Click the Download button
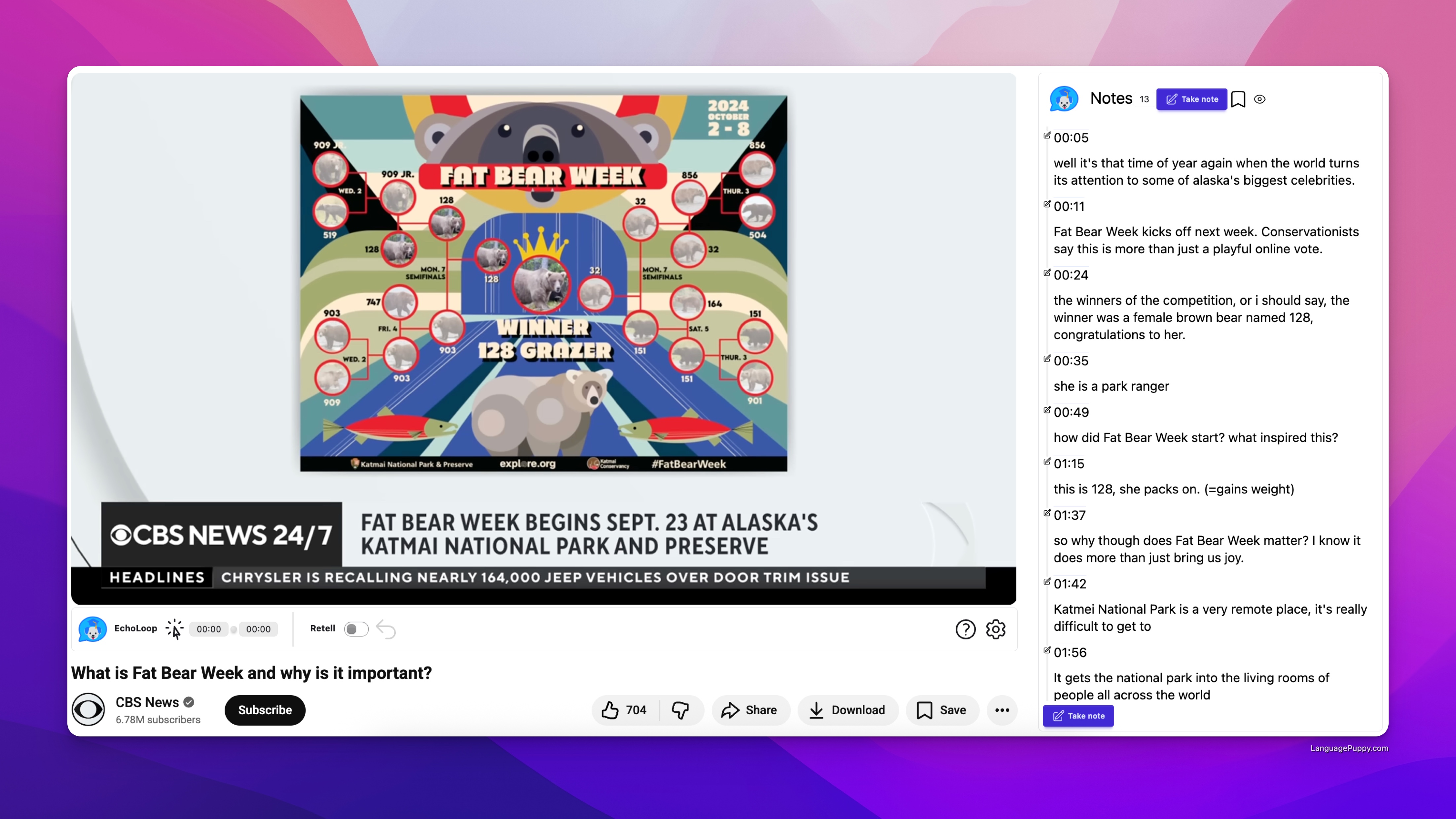Screen dimensions: 1456x819 847,710
